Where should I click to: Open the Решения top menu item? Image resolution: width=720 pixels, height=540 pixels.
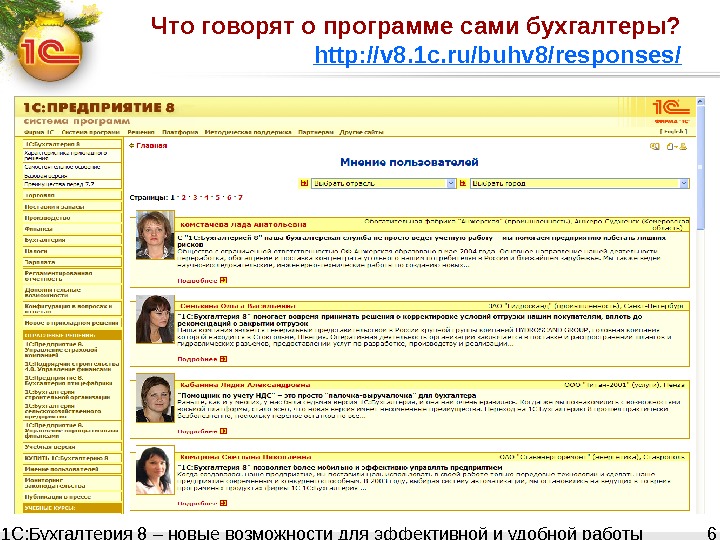(141, 132)
